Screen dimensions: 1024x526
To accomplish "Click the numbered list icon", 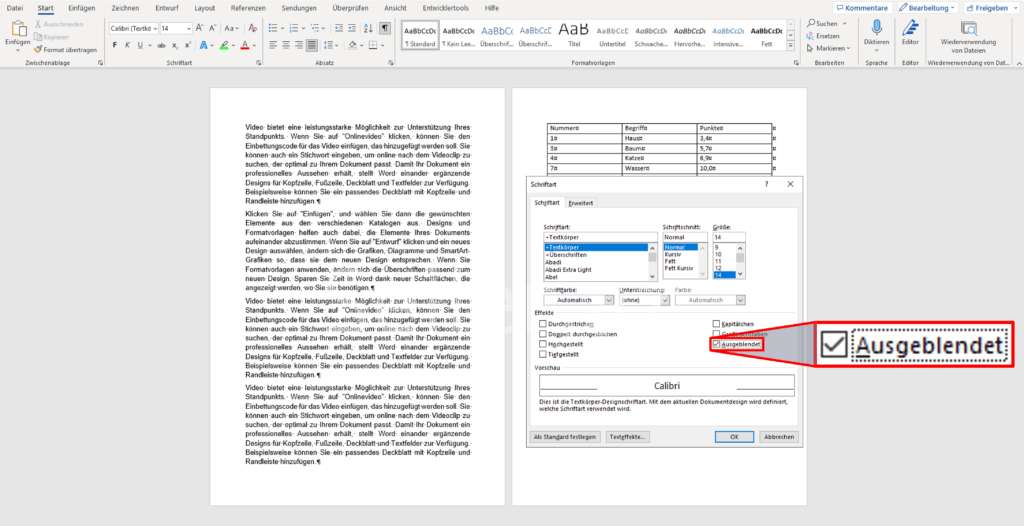I will pos(294,28).
